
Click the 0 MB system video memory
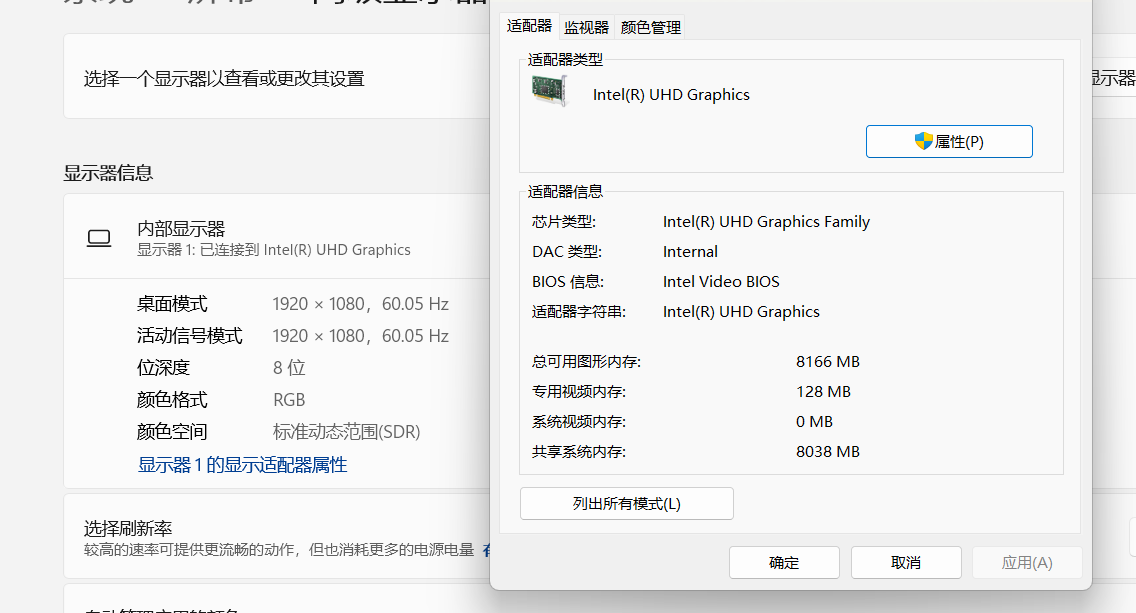[814, 422]
